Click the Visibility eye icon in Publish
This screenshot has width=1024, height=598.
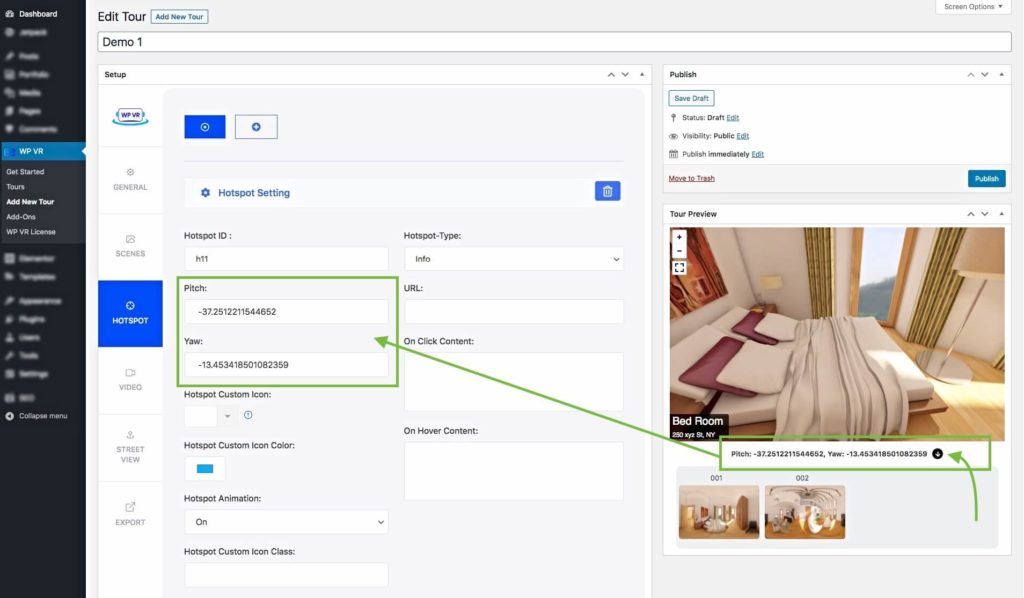[x=673, y=136]
